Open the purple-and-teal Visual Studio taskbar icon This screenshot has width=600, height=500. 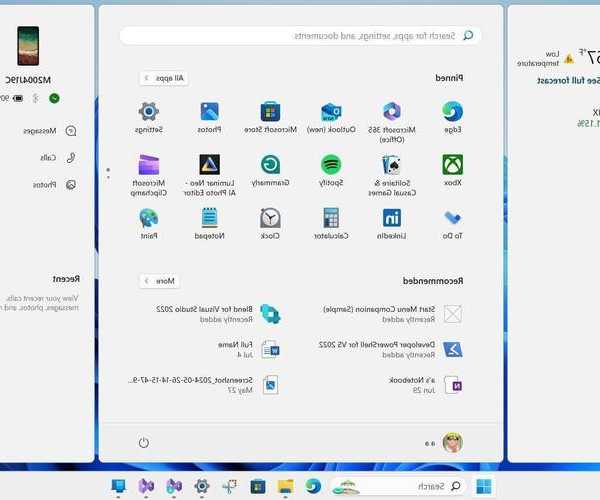[x=174, y=486]
